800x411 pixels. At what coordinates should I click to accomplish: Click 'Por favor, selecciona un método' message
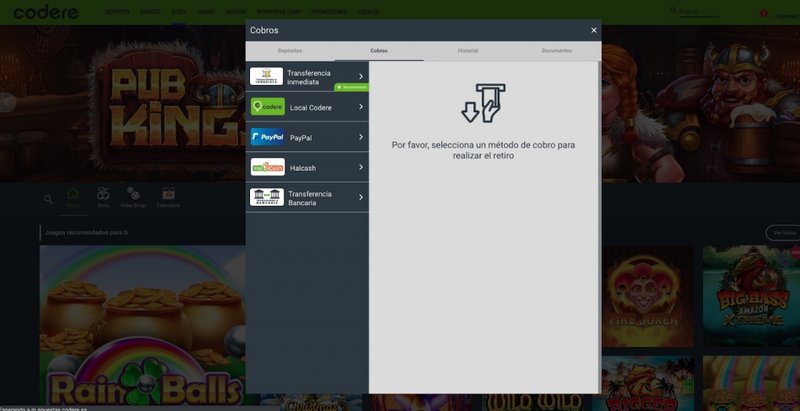483,150
